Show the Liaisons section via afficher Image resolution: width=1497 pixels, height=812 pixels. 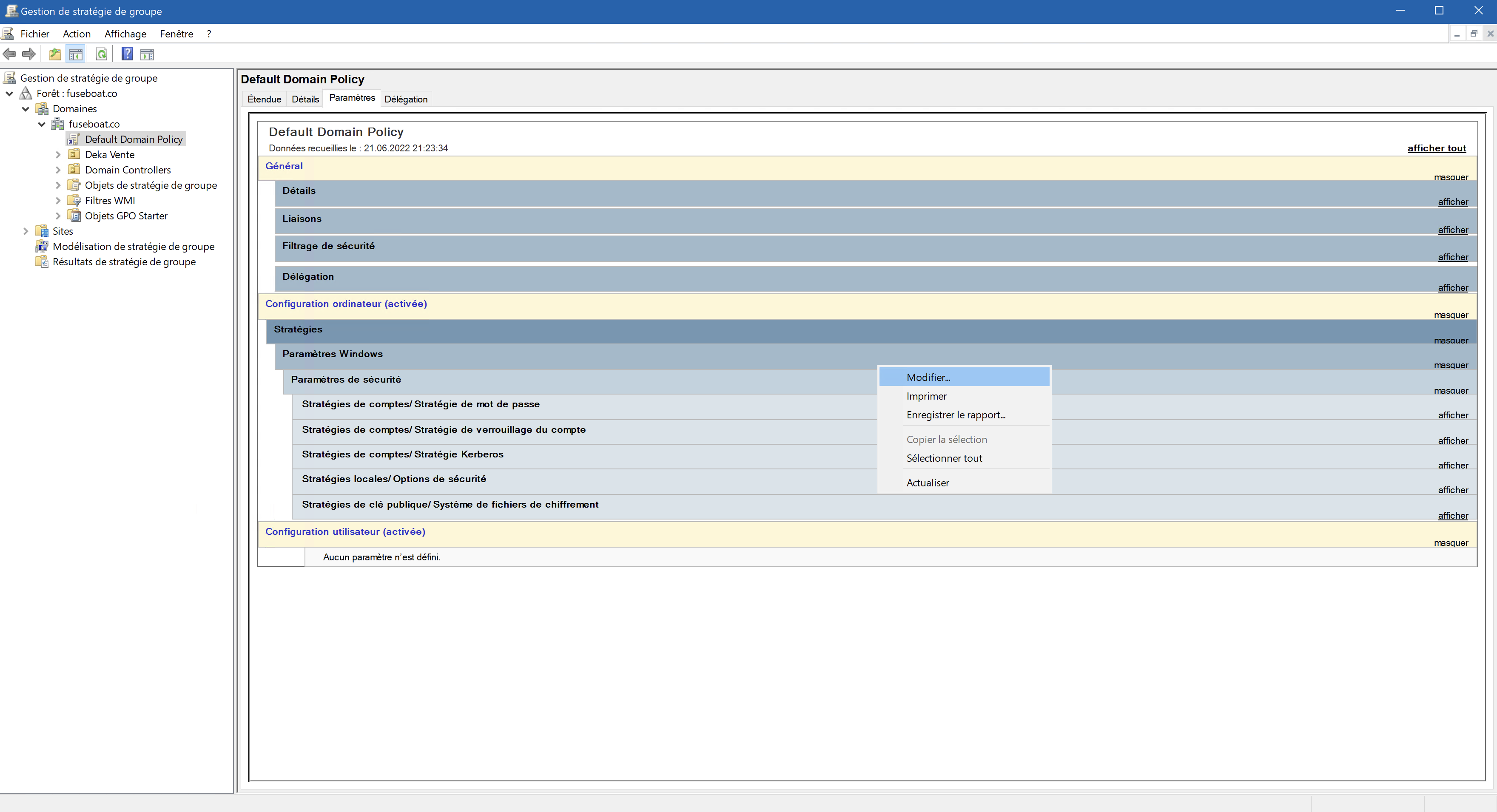(x=1453, y=230)
